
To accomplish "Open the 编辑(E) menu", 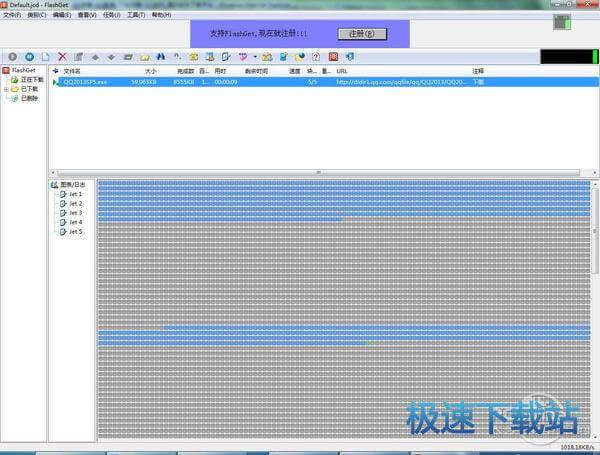I will [x=62, y=15].
